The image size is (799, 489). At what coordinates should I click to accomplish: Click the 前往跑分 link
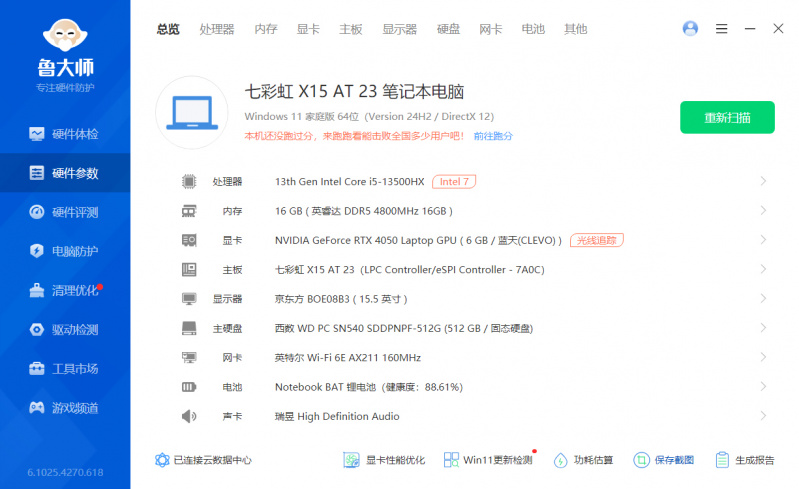pos(493,136)
